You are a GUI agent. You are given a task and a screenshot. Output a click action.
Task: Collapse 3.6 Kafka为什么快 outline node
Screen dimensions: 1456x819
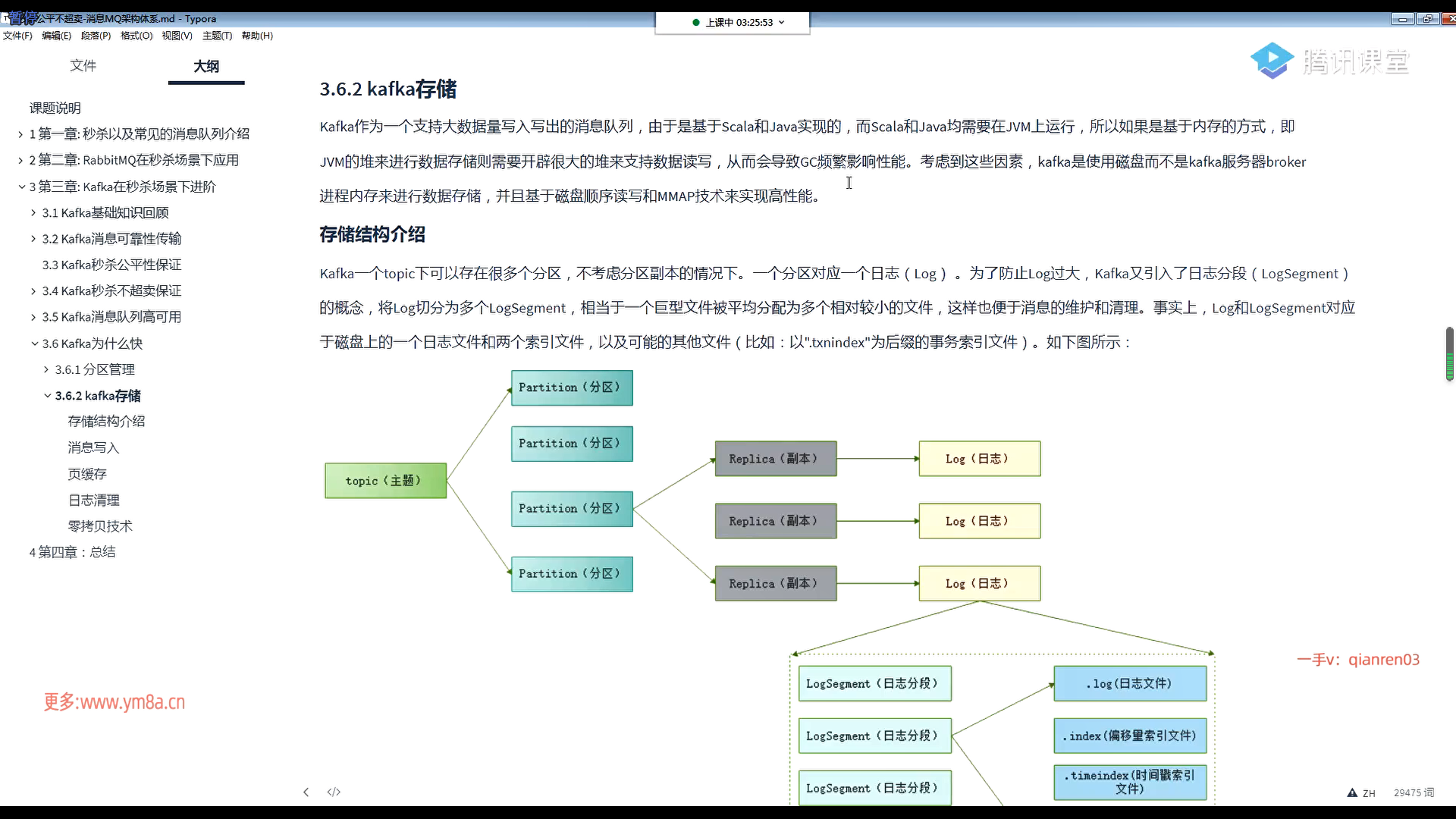coord(34,344)
